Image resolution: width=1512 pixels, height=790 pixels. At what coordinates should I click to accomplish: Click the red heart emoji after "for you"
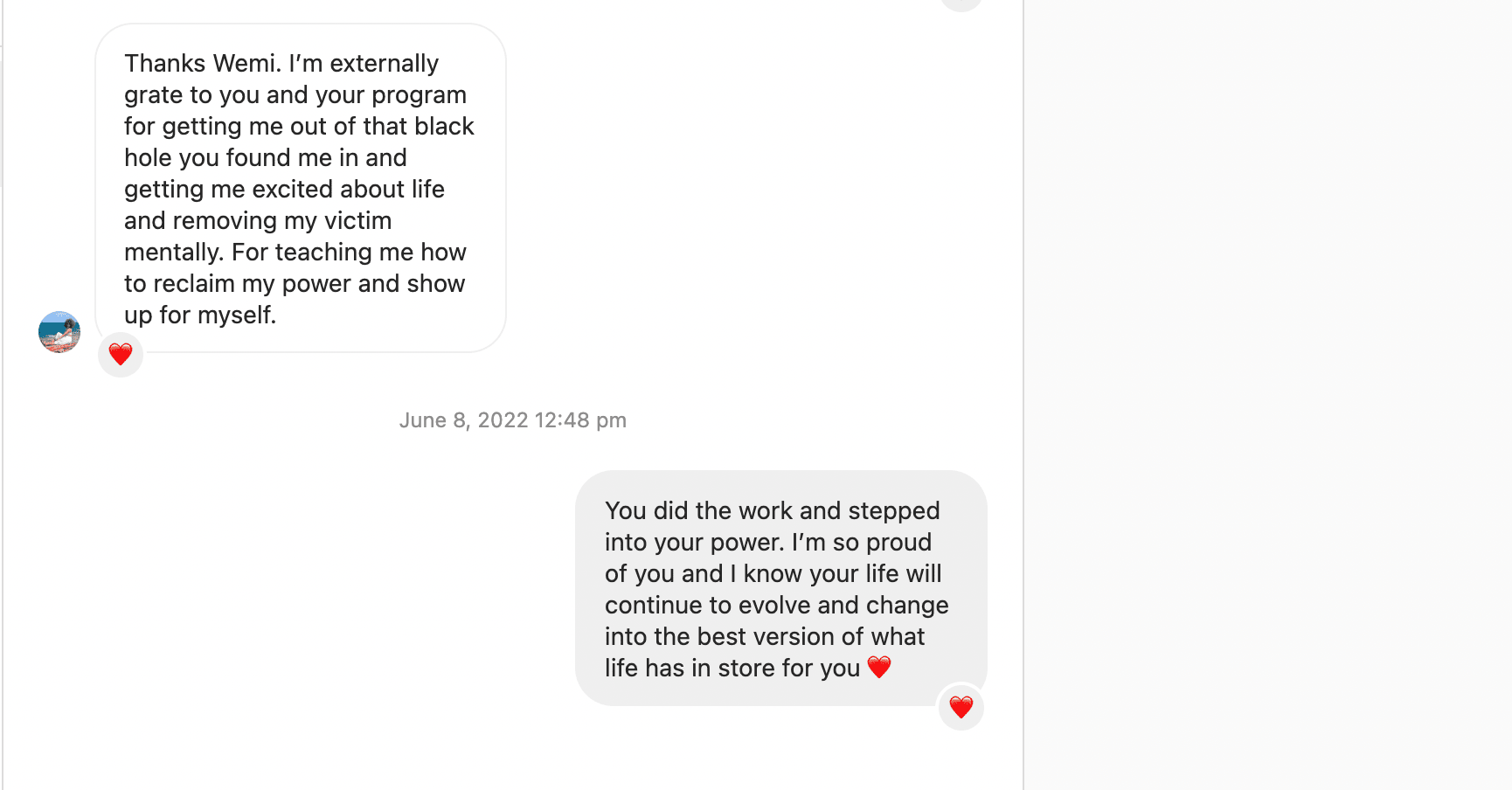(x=879, y=668)
